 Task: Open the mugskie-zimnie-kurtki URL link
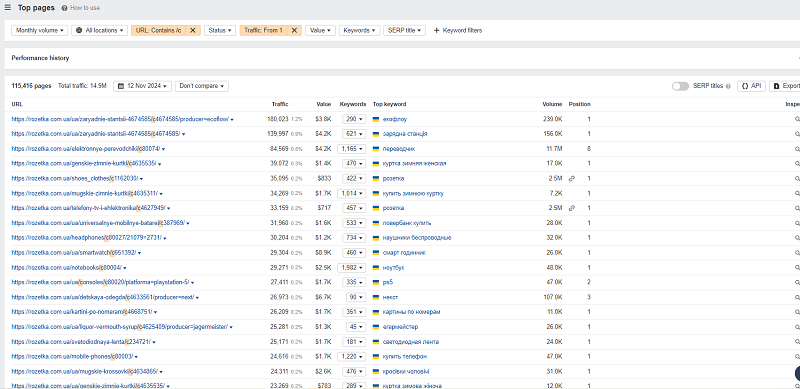(x=85, y=193)
